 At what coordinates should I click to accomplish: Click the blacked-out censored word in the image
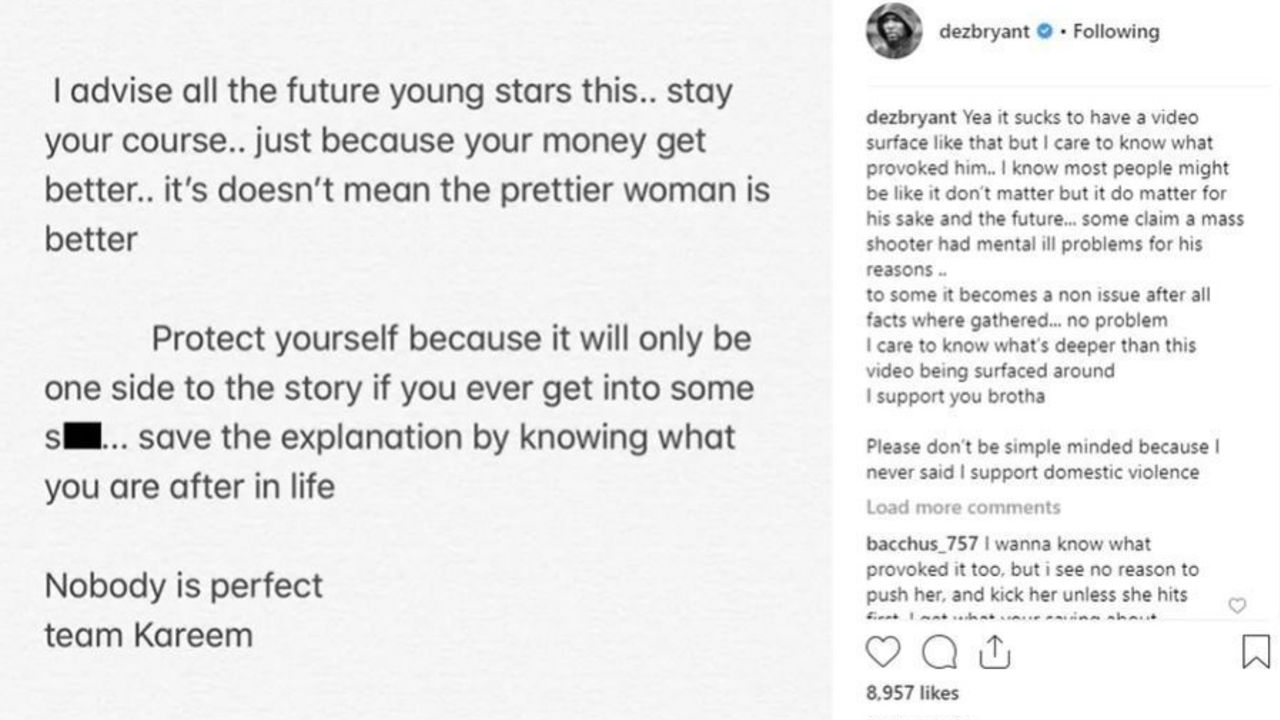point(82,437)
